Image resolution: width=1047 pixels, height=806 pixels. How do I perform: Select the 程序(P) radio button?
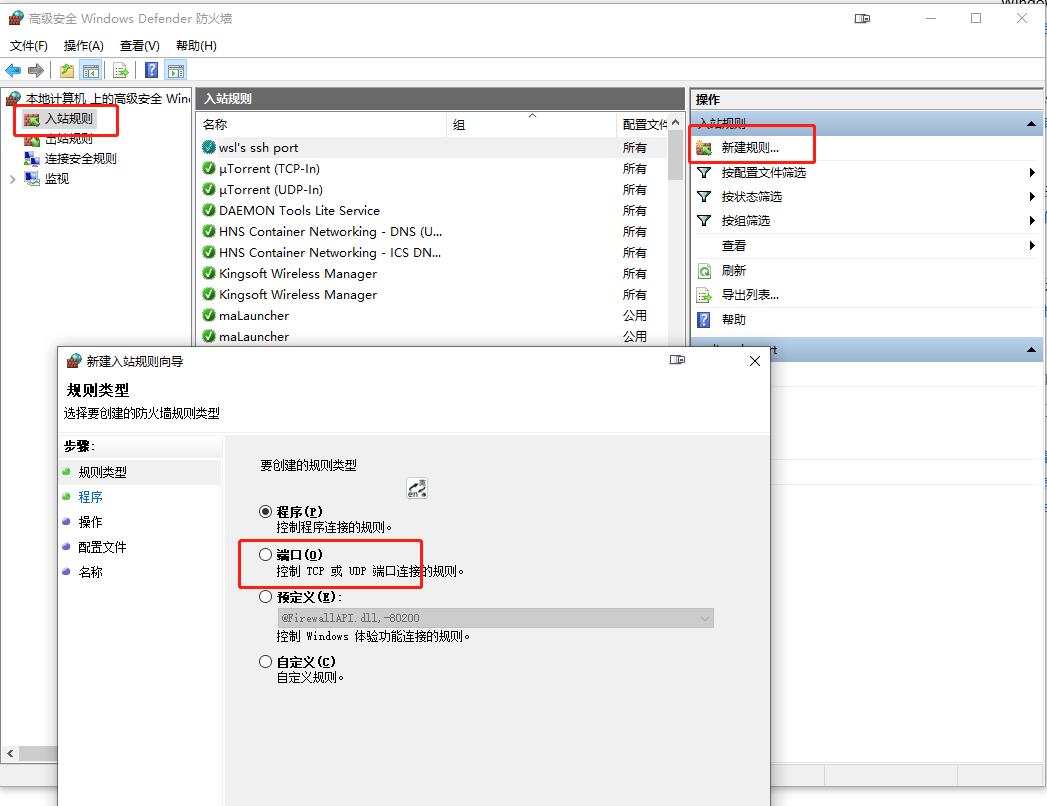[265, 512]
